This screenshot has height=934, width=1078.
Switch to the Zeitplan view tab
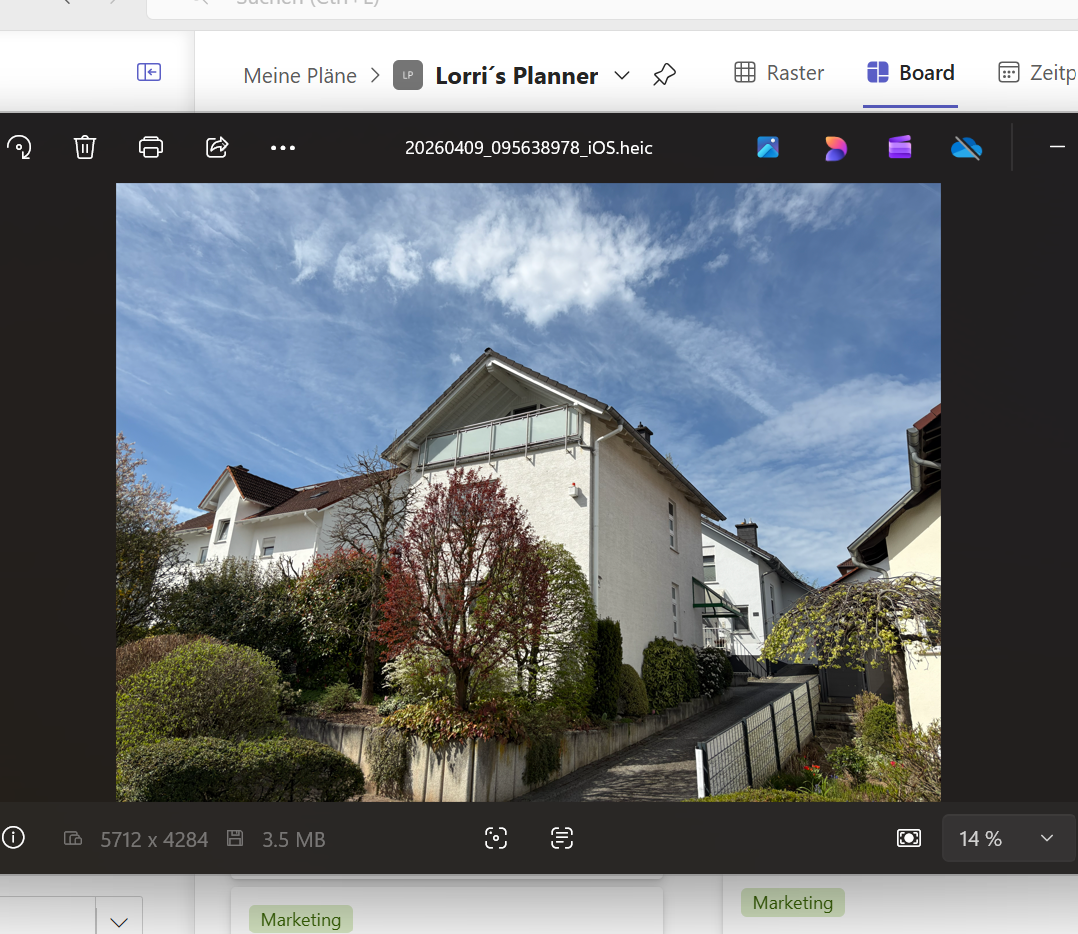pos(1037,72)
